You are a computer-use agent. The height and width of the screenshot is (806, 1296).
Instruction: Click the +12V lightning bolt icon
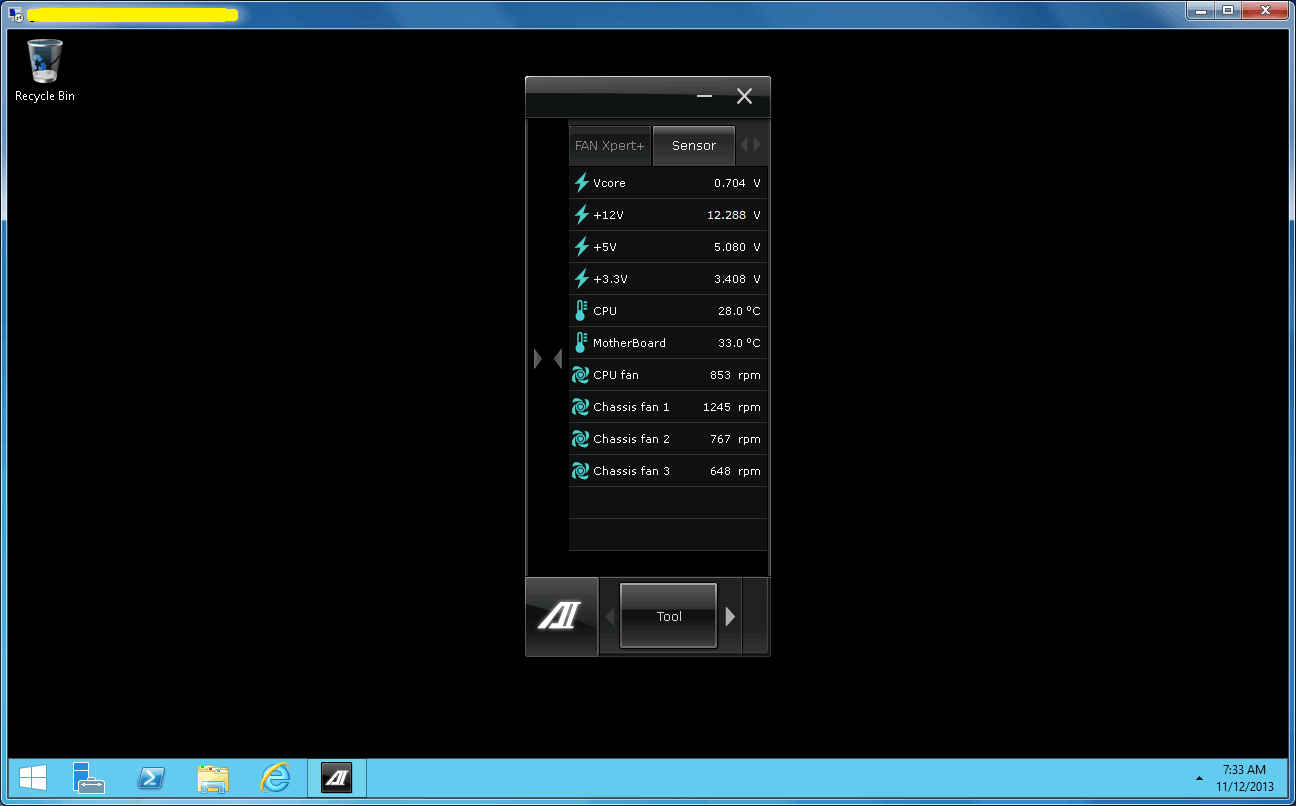point(581,215)
